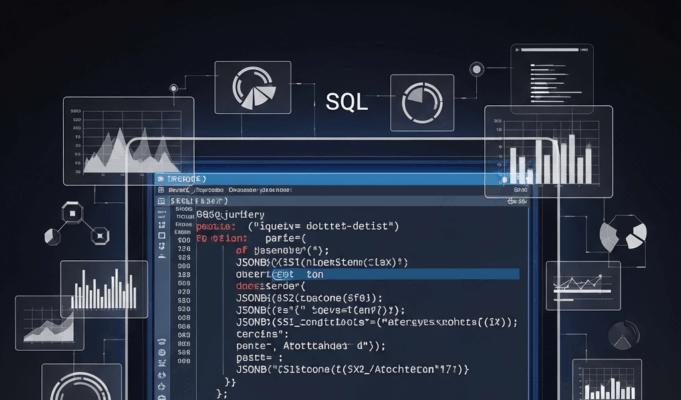Click the four-squares sidebar icon
681x400 pixels.
point(162,225)
